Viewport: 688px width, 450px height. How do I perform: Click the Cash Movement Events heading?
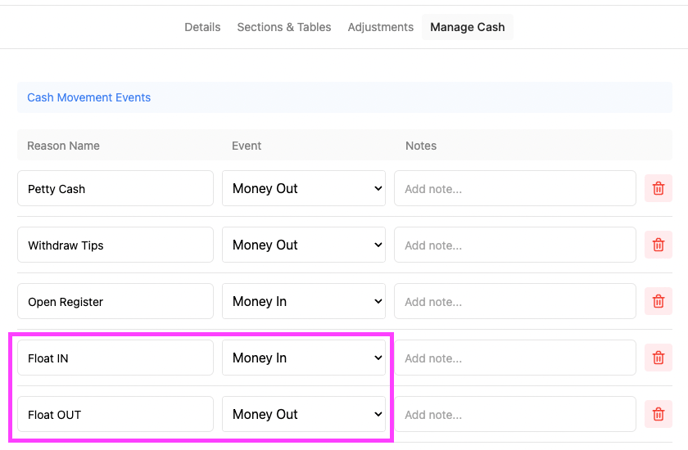(89, 98)
